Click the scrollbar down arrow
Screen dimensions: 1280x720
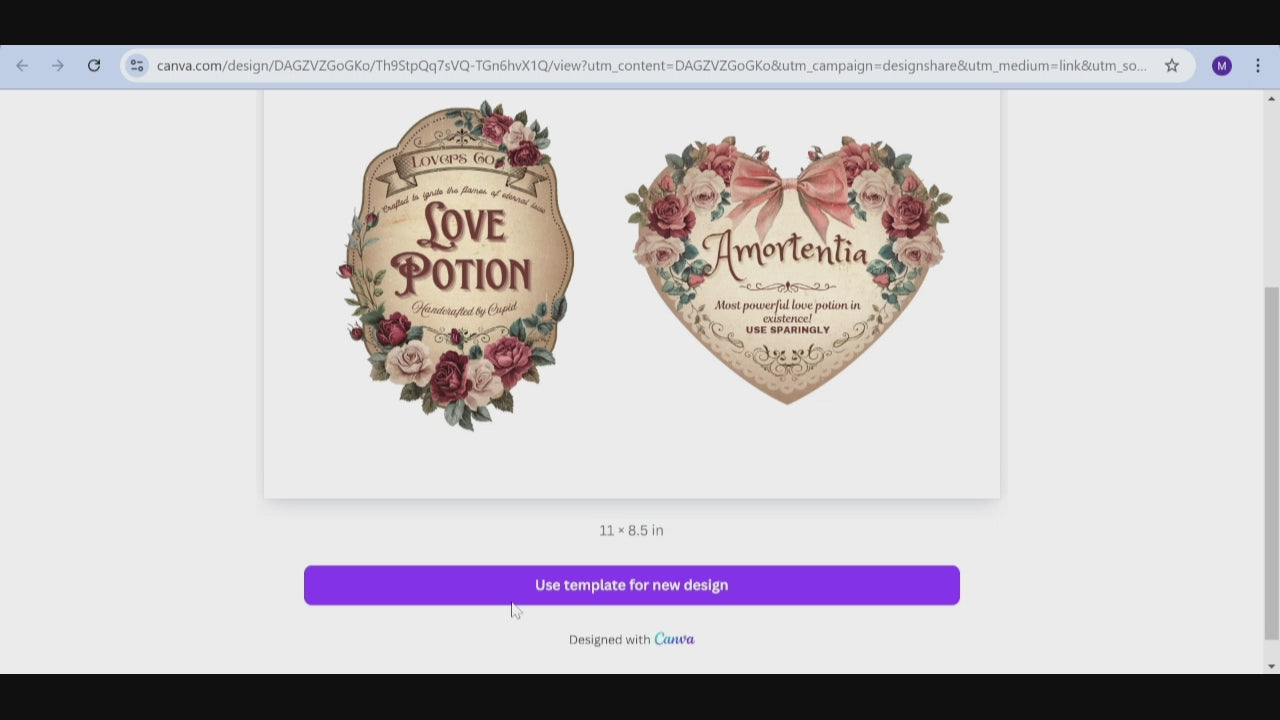pyautogui.click(x=1271, y=666)
